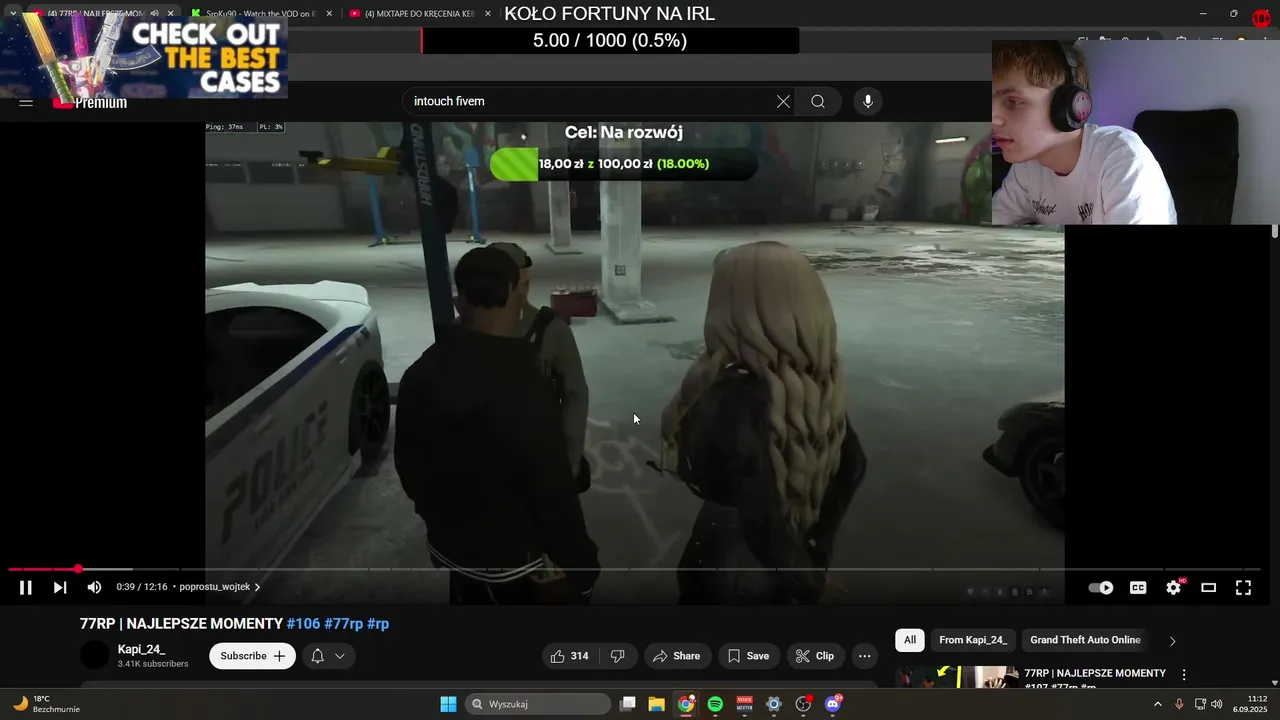Subscribe to the Kapi_24_ channel
The image size is (1280, 720).
[253, 656]
